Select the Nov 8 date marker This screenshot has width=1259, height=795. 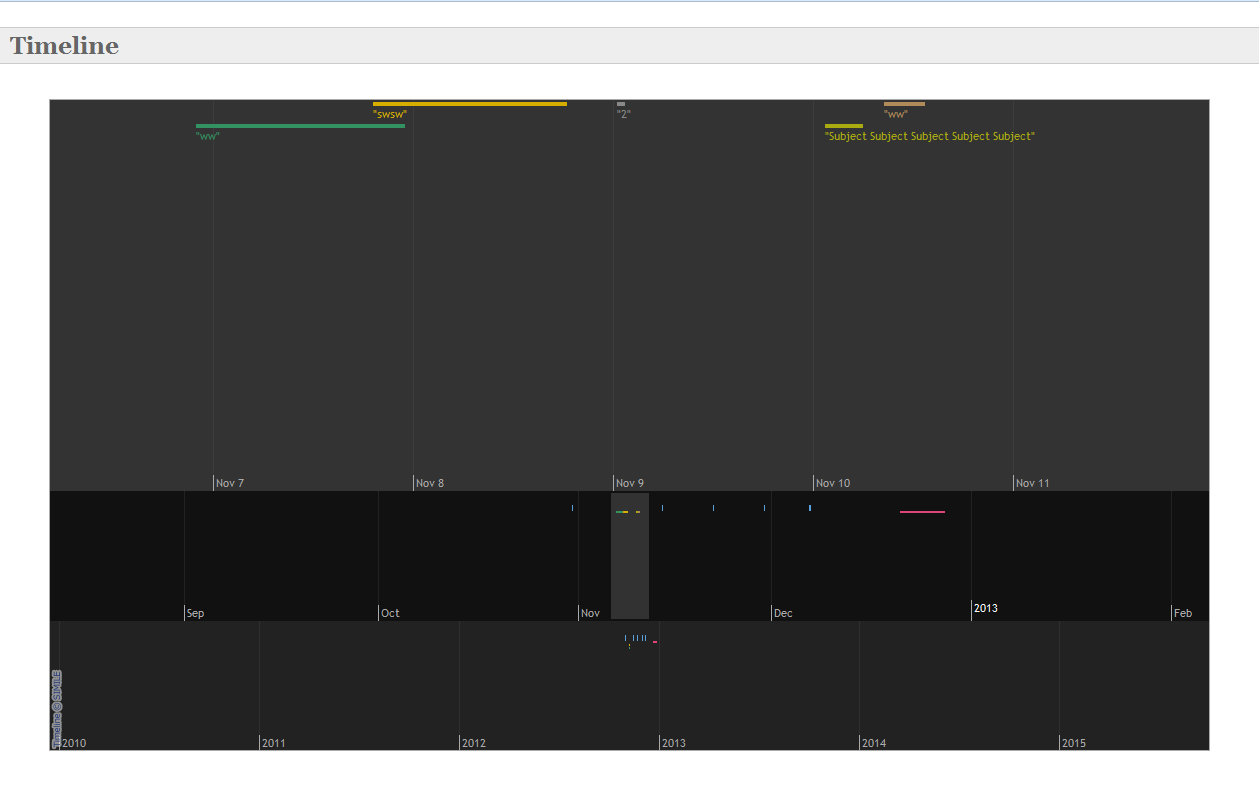pyautogui.click(x=430, y=483)
